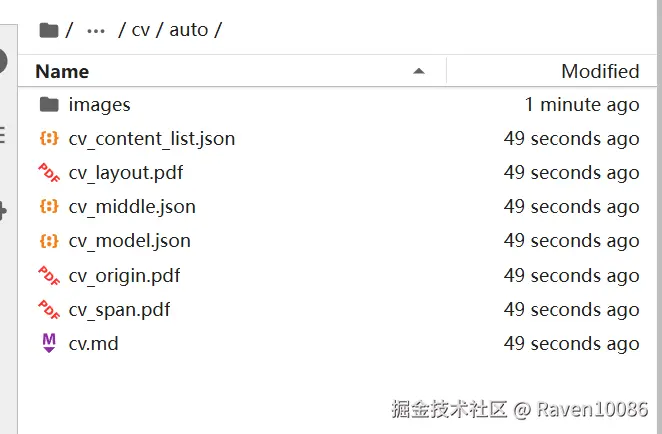Click auto folder in breadcrumb path

tap(189, 30)
